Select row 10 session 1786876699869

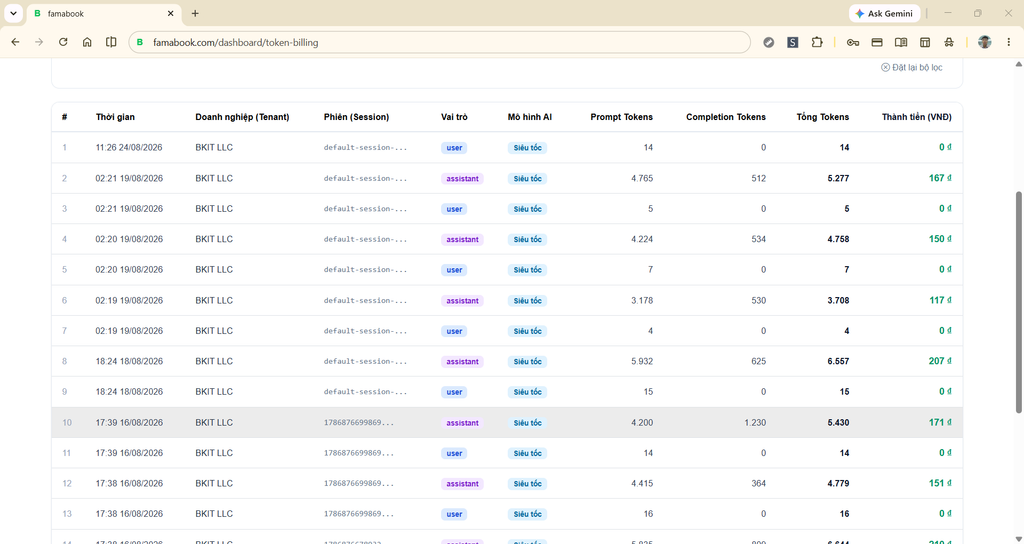click(507, 423)
